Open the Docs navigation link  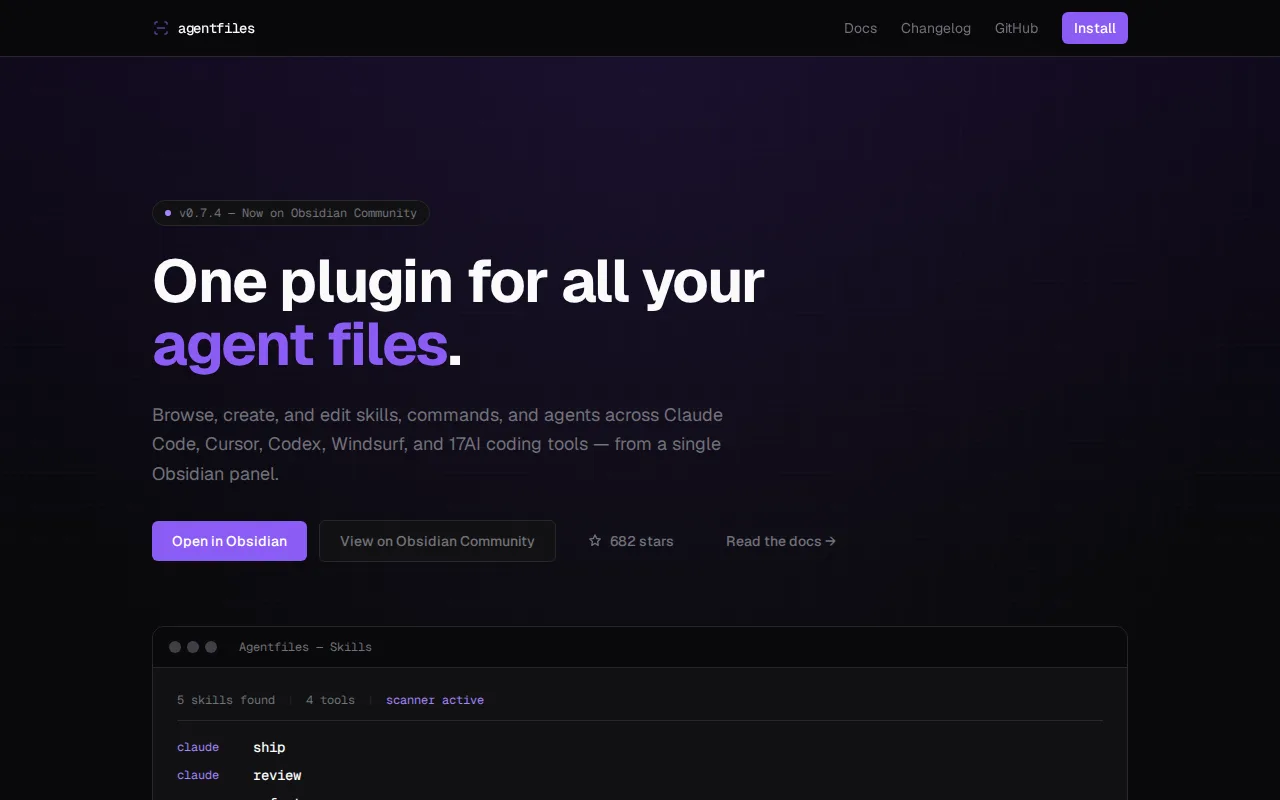coord(860,28)
